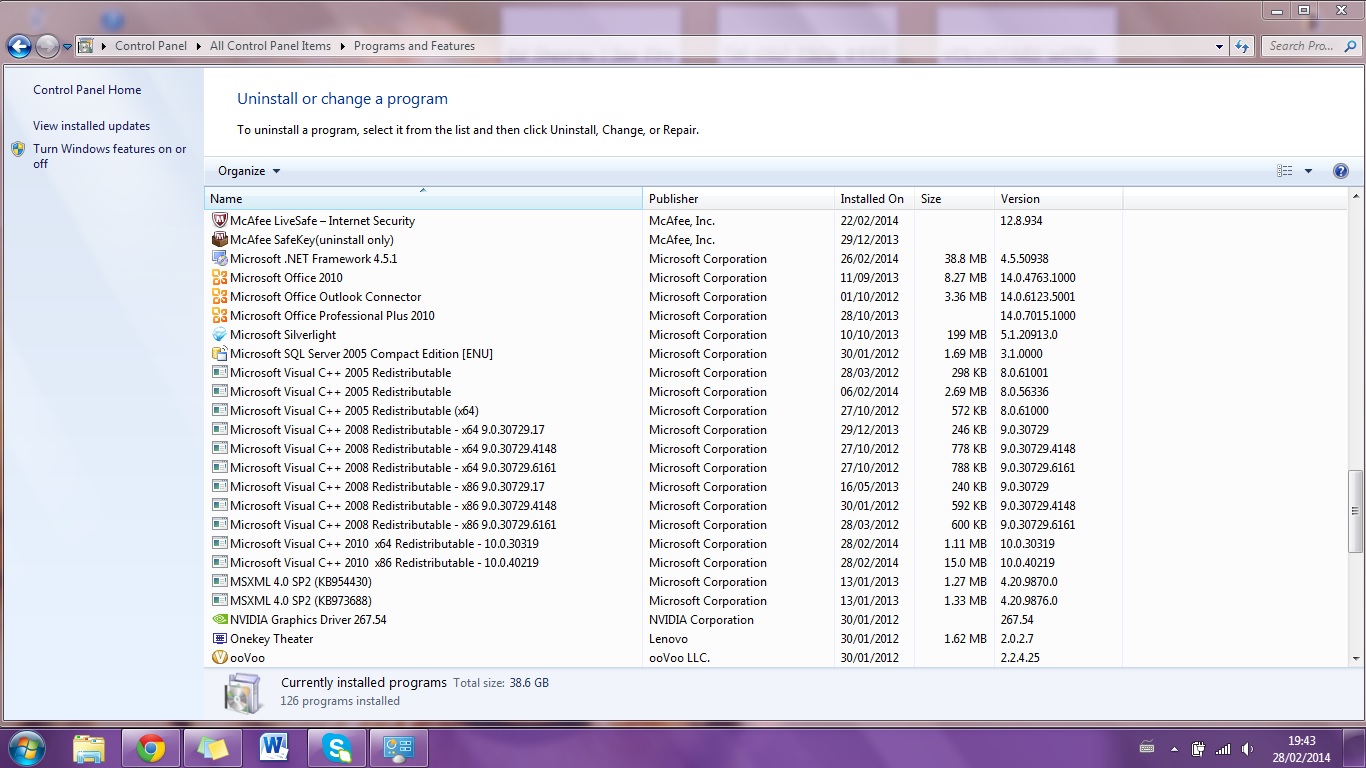Click Control Panel in the address breadcrumb
Viewport: 1366px width, 768px height.
[151, 46]
